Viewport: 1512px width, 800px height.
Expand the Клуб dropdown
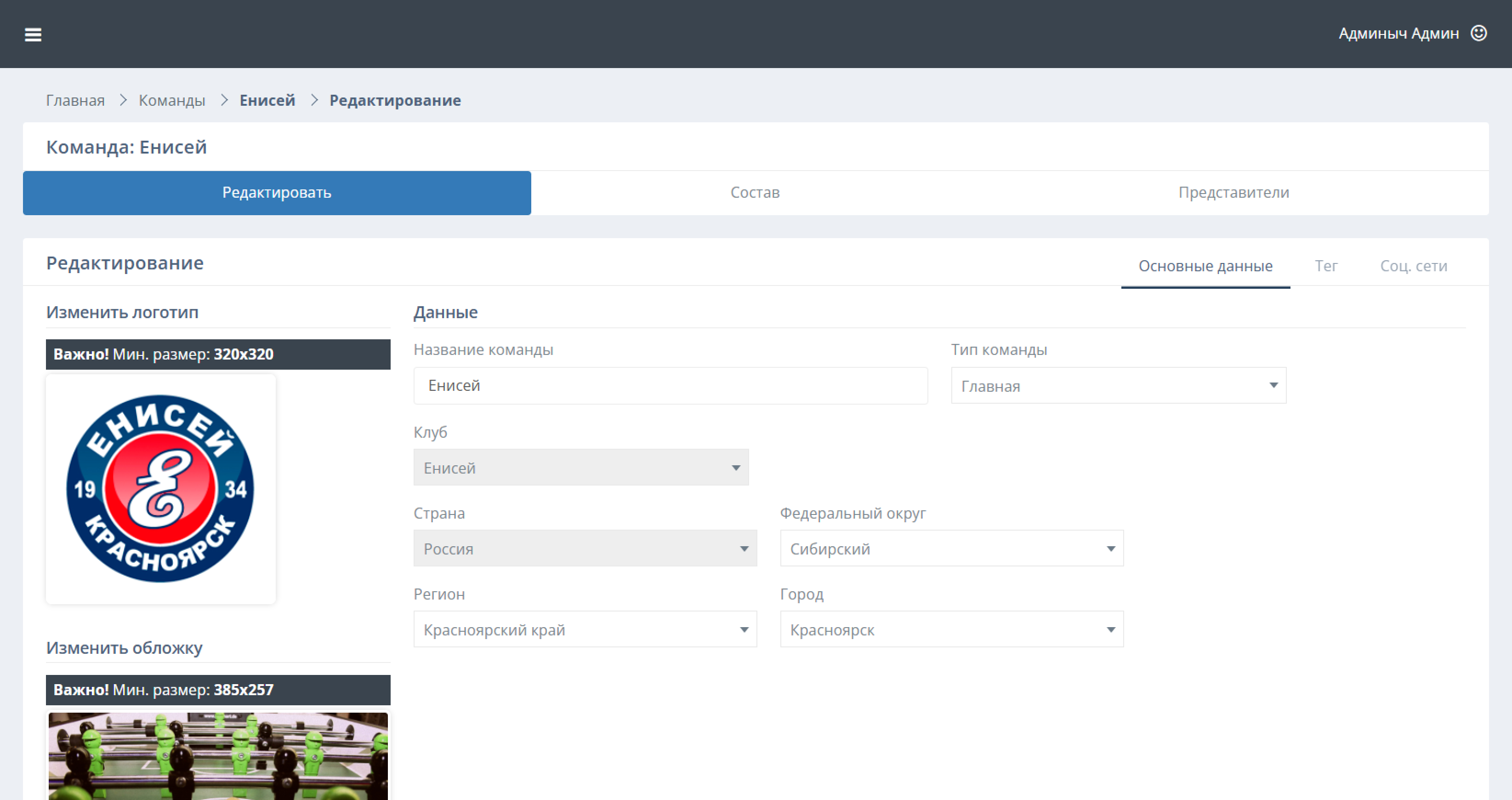[580, 468]
